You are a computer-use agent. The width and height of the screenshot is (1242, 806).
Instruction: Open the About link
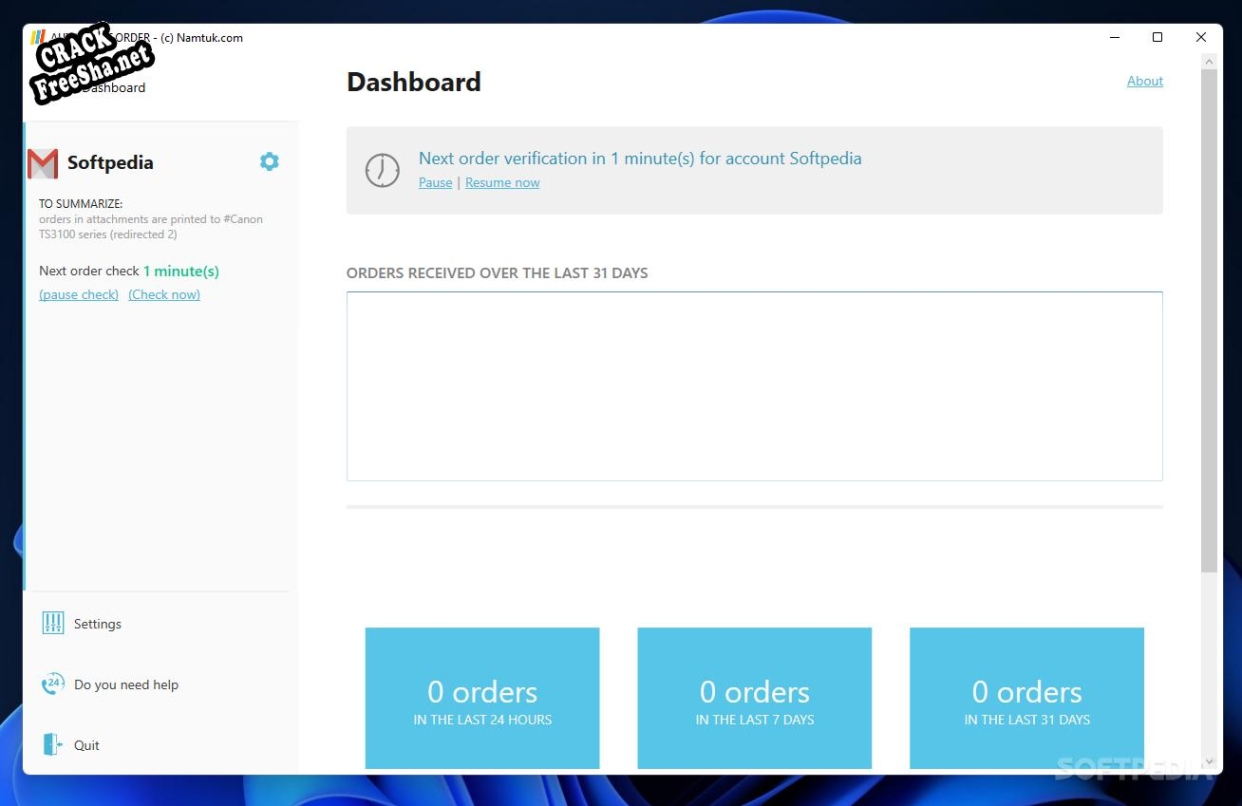point(1144,81)
